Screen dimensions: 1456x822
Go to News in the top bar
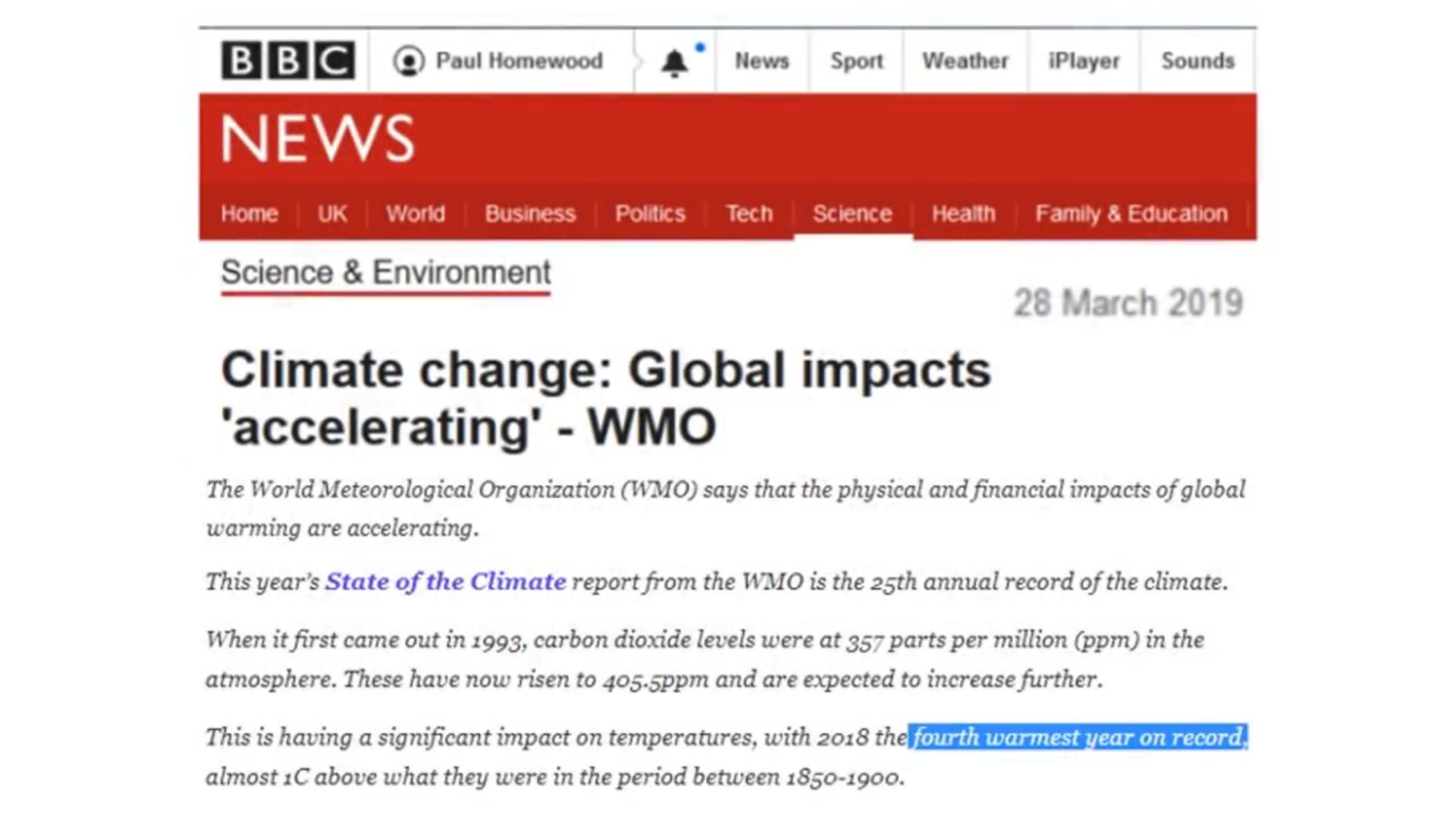click(x=761, y=62)
